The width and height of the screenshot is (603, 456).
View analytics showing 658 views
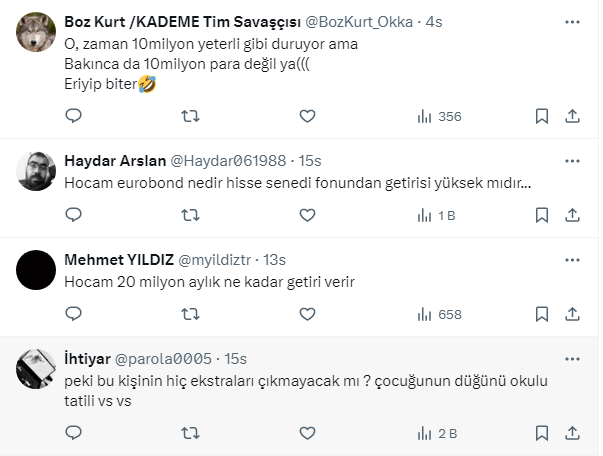pos(438,314)
